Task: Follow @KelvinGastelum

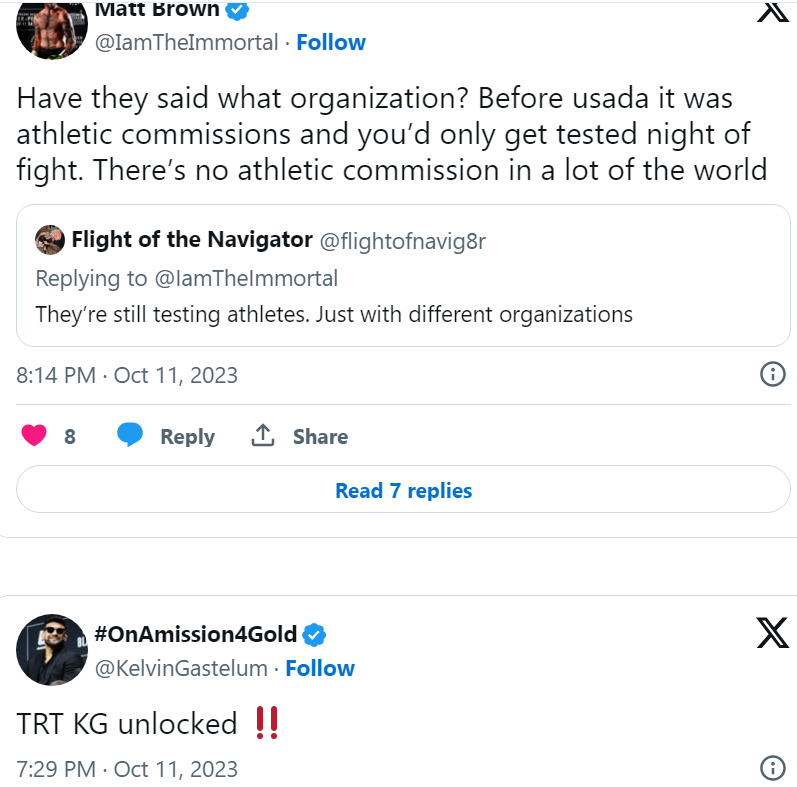Action: pos(320,668)
